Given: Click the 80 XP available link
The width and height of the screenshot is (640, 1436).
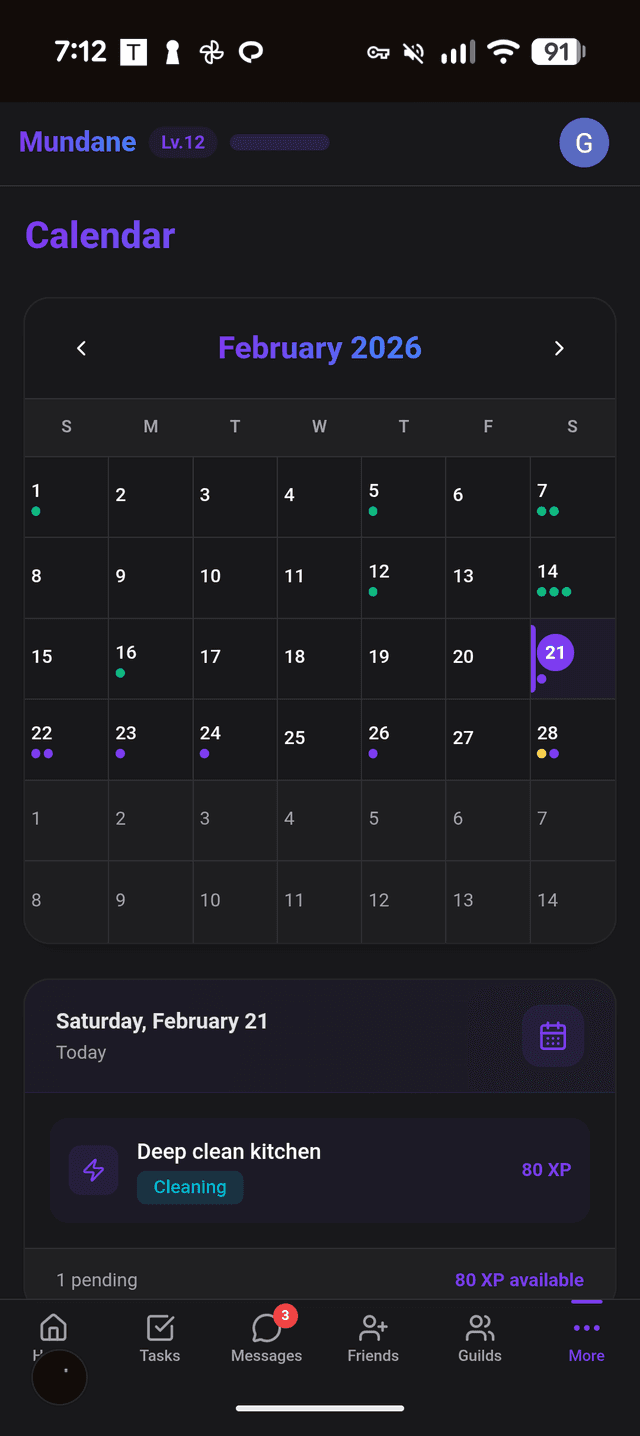Looking at the screenshot, I should point(519,1279).
